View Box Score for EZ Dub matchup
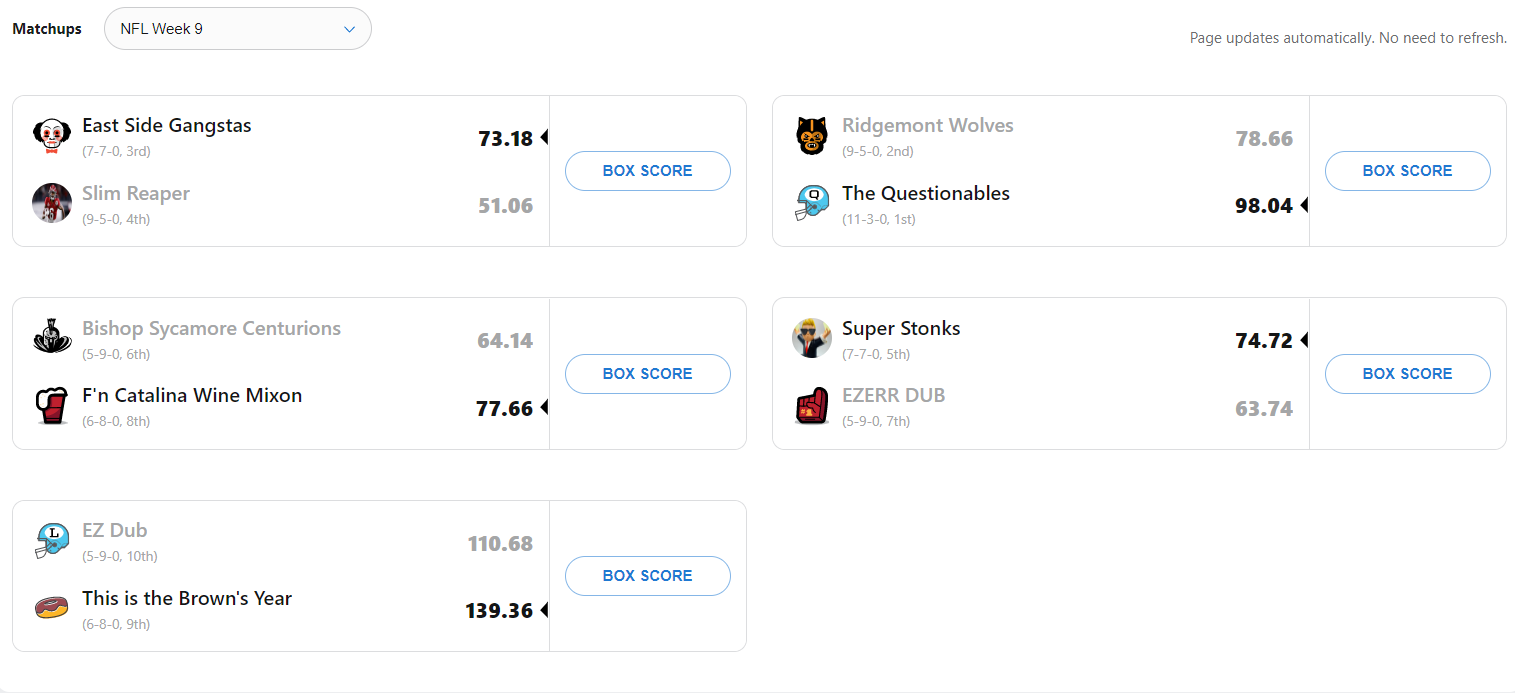 pyautogui.click(x=647, y=576)
